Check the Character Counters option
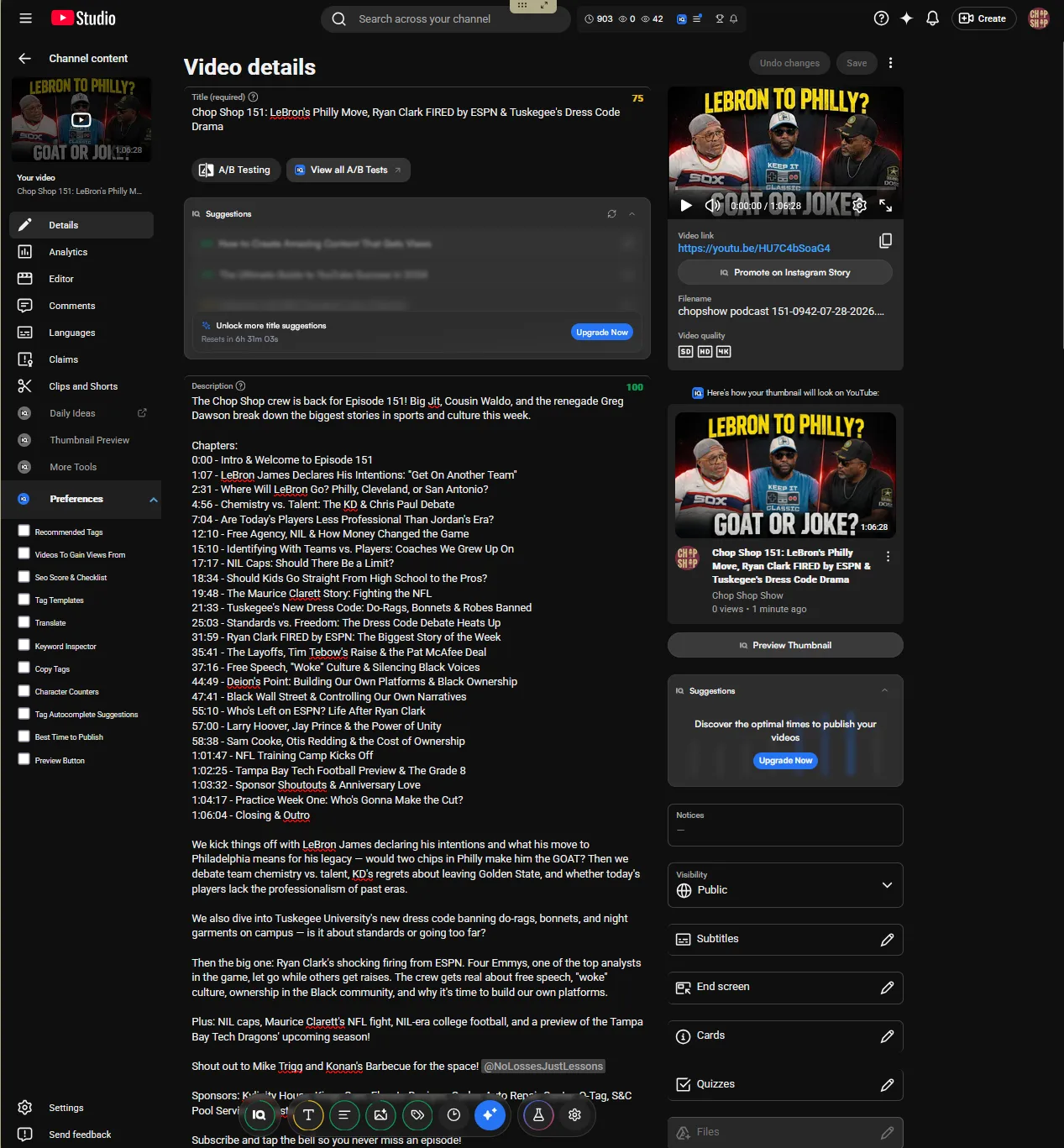The height and width of the screenshot is (1148, 1064). [x=24, y=690]
